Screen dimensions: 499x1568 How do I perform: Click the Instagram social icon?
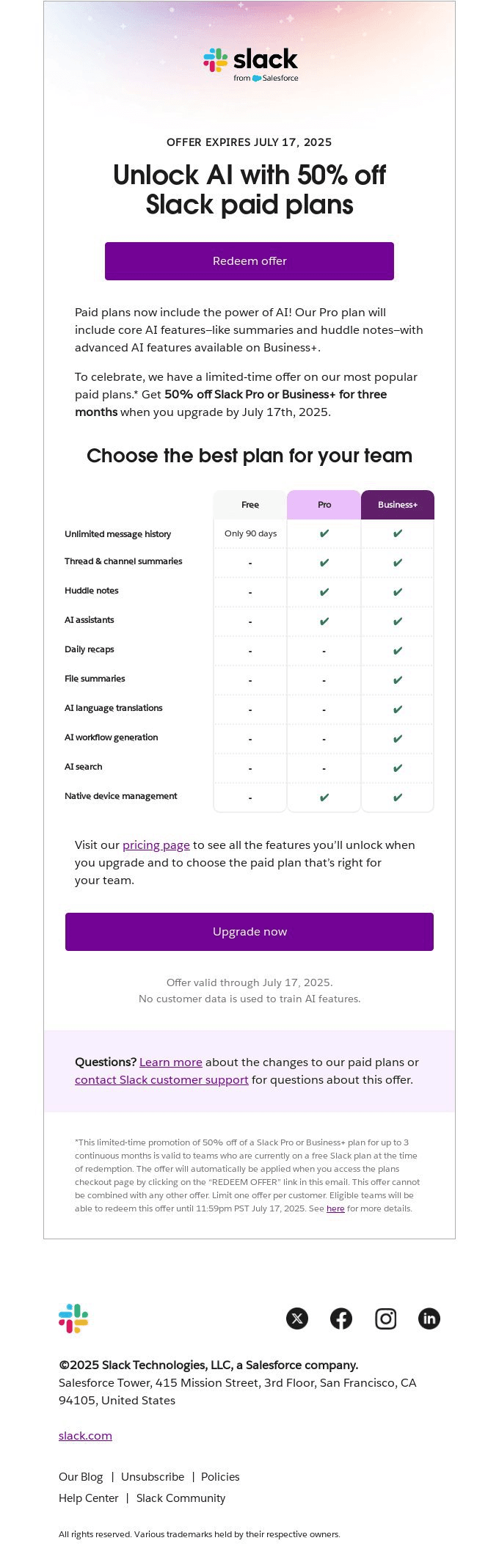pos(385,1319)
